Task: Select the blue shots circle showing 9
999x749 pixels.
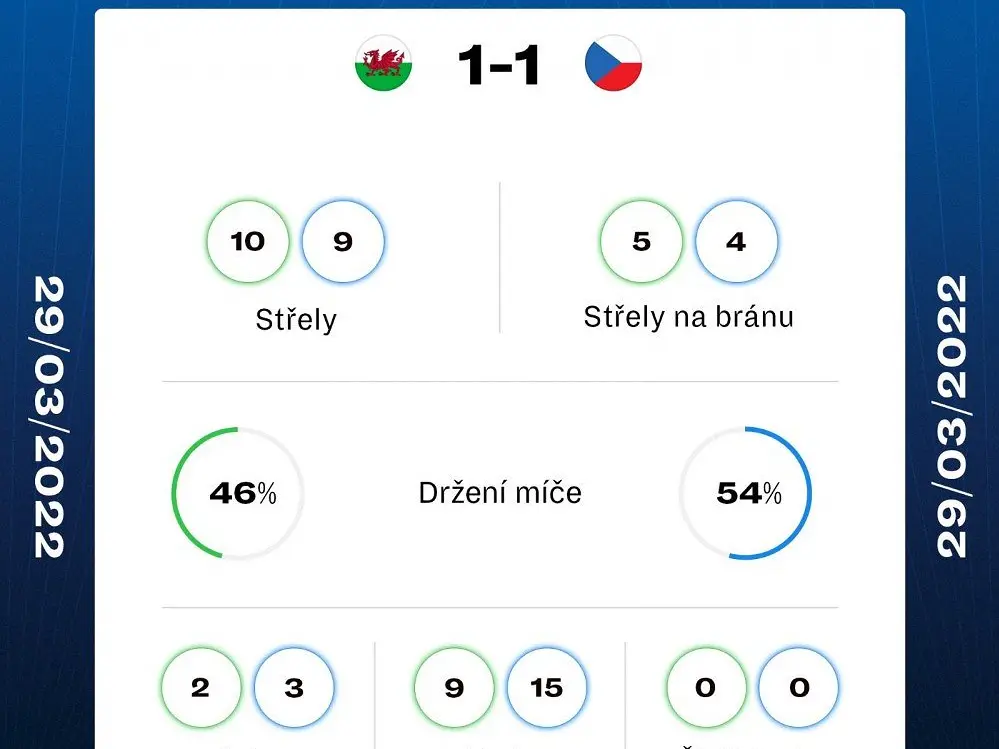Action: point(343,241)
